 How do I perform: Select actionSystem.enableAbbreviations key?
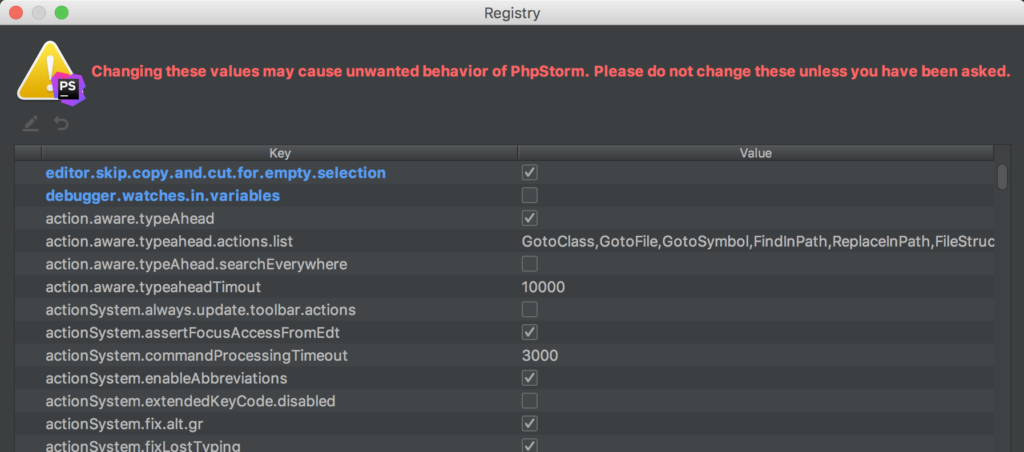coord(167,378)
